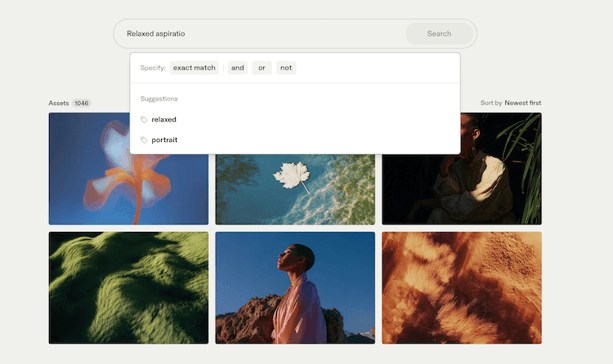Click the "Assets" label
Viewport: 613px width, 364px height.
(59, 103)
